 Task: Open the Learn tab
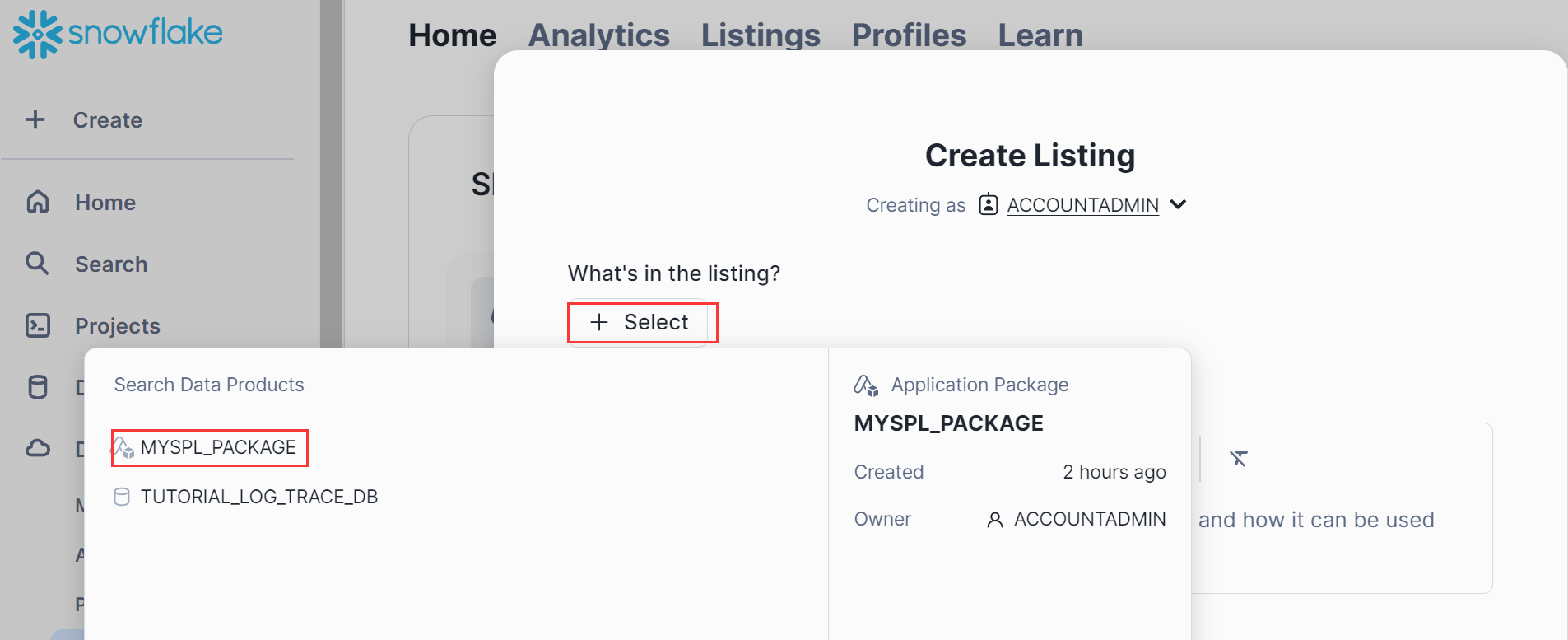[x=1040, y=35]
